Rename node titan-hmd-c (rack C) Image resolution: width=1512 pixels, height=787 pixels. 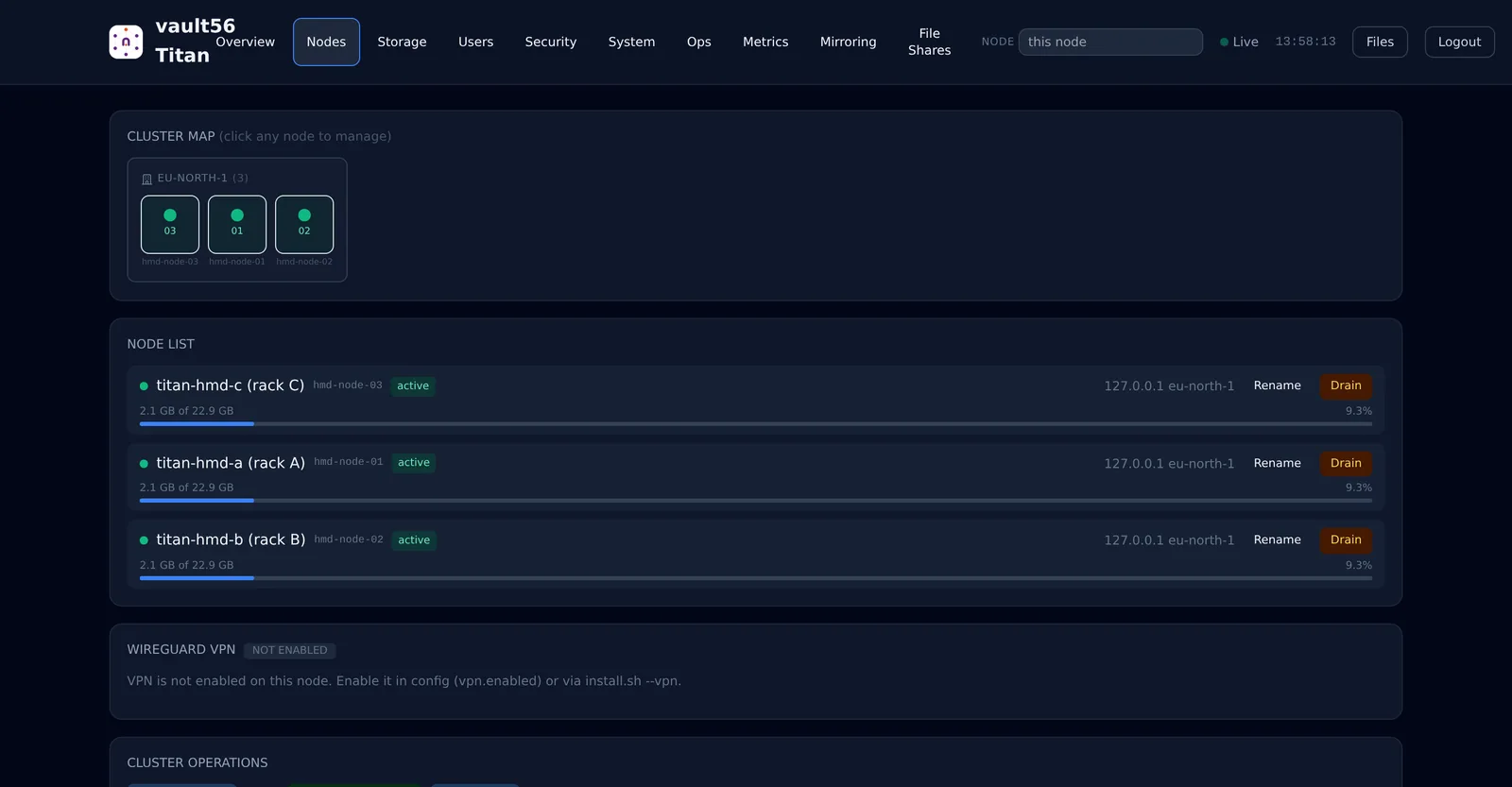(x=1277, y=385)
